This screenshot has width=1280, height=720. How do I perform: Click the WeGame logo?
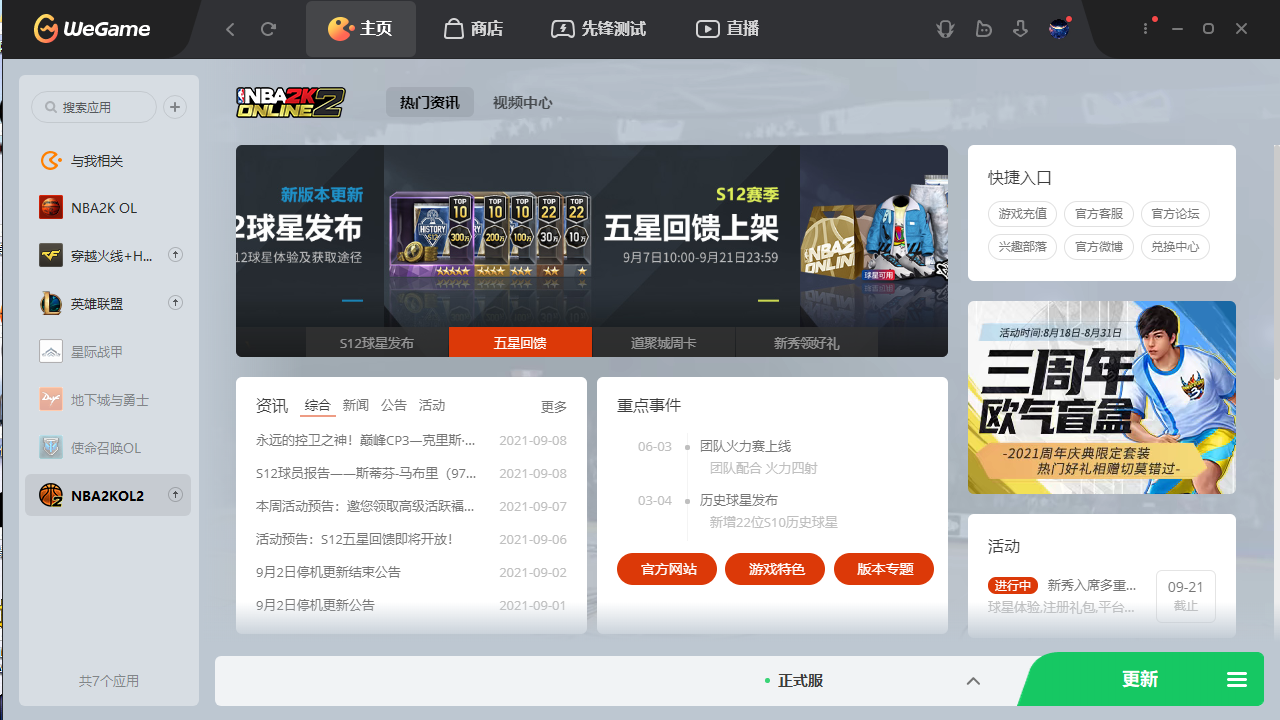91,29
